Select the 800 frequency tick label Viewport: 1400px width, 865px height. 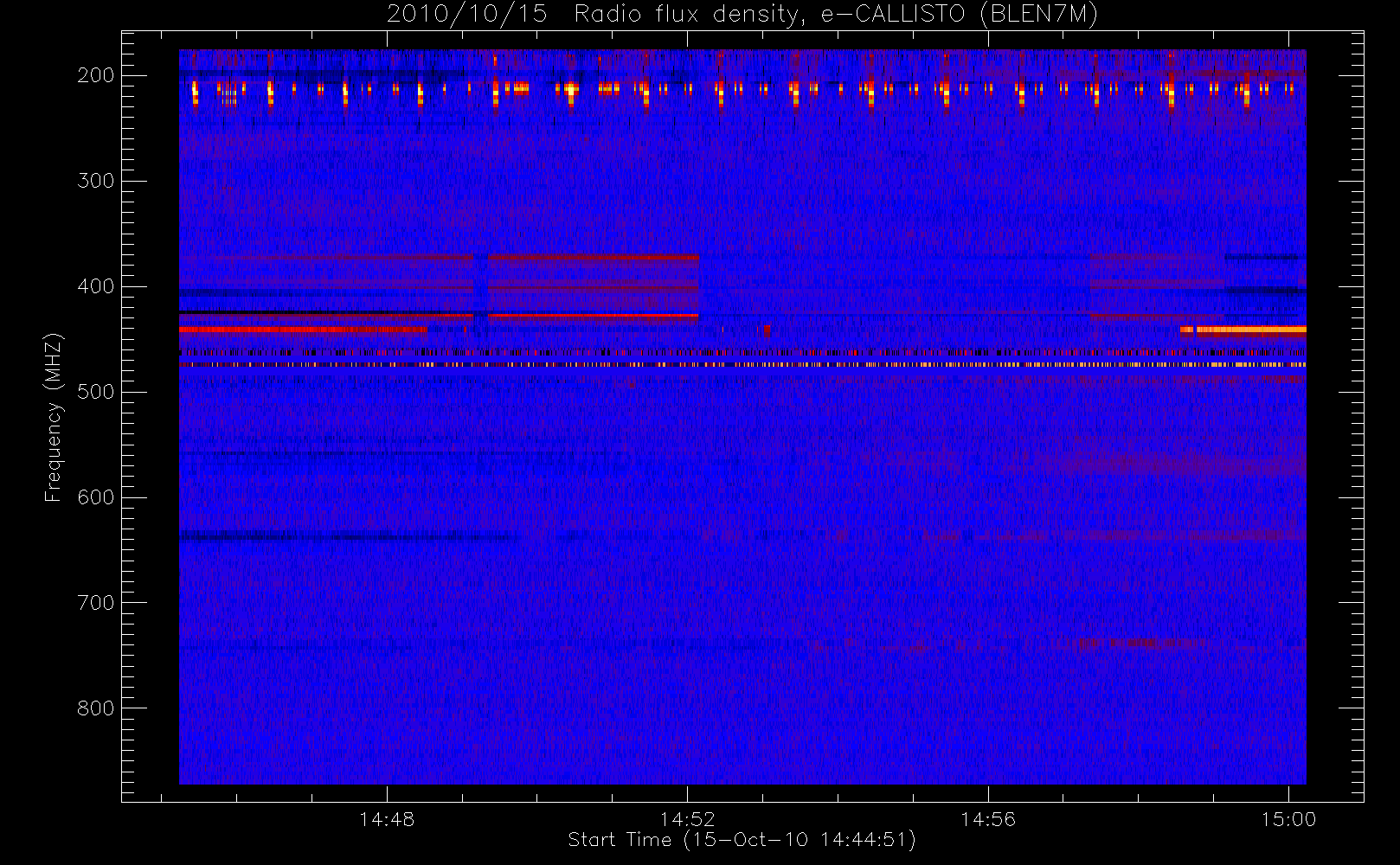point(96,708)
